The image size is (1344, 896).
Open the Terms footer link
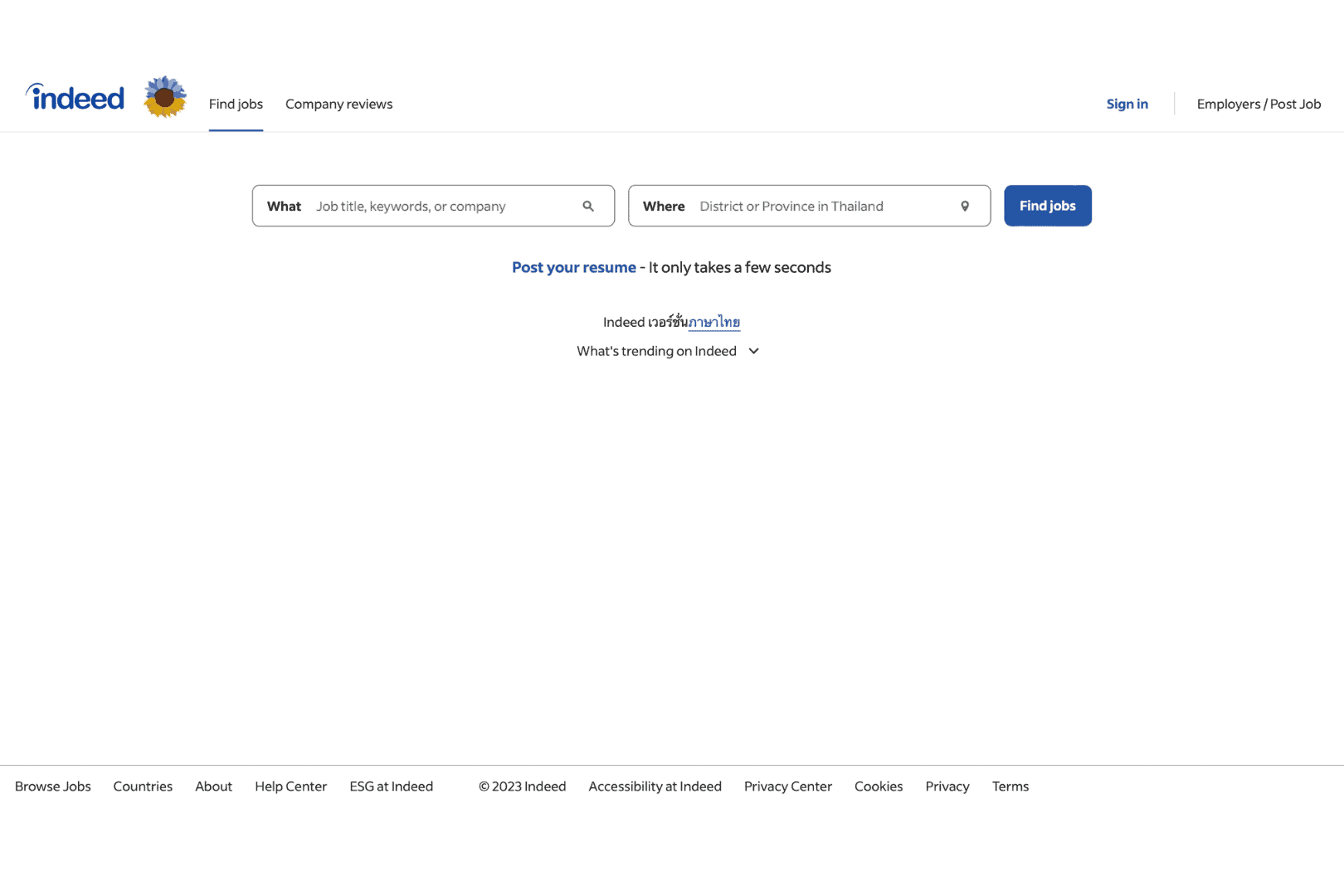coord(1010,786)
